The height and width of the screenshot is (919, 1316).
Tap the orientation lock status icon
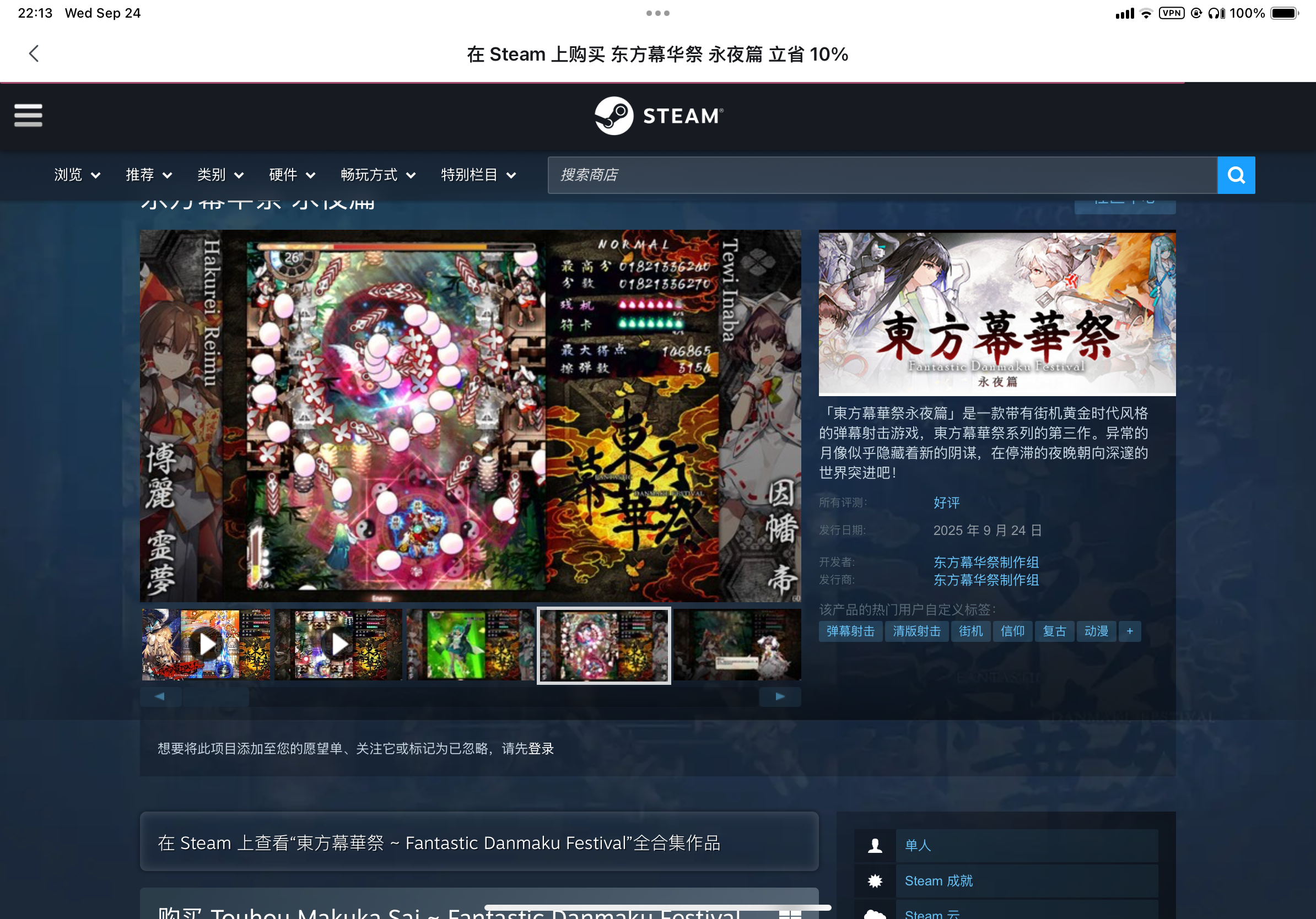pyautogui.click(x=1196, y=13)
